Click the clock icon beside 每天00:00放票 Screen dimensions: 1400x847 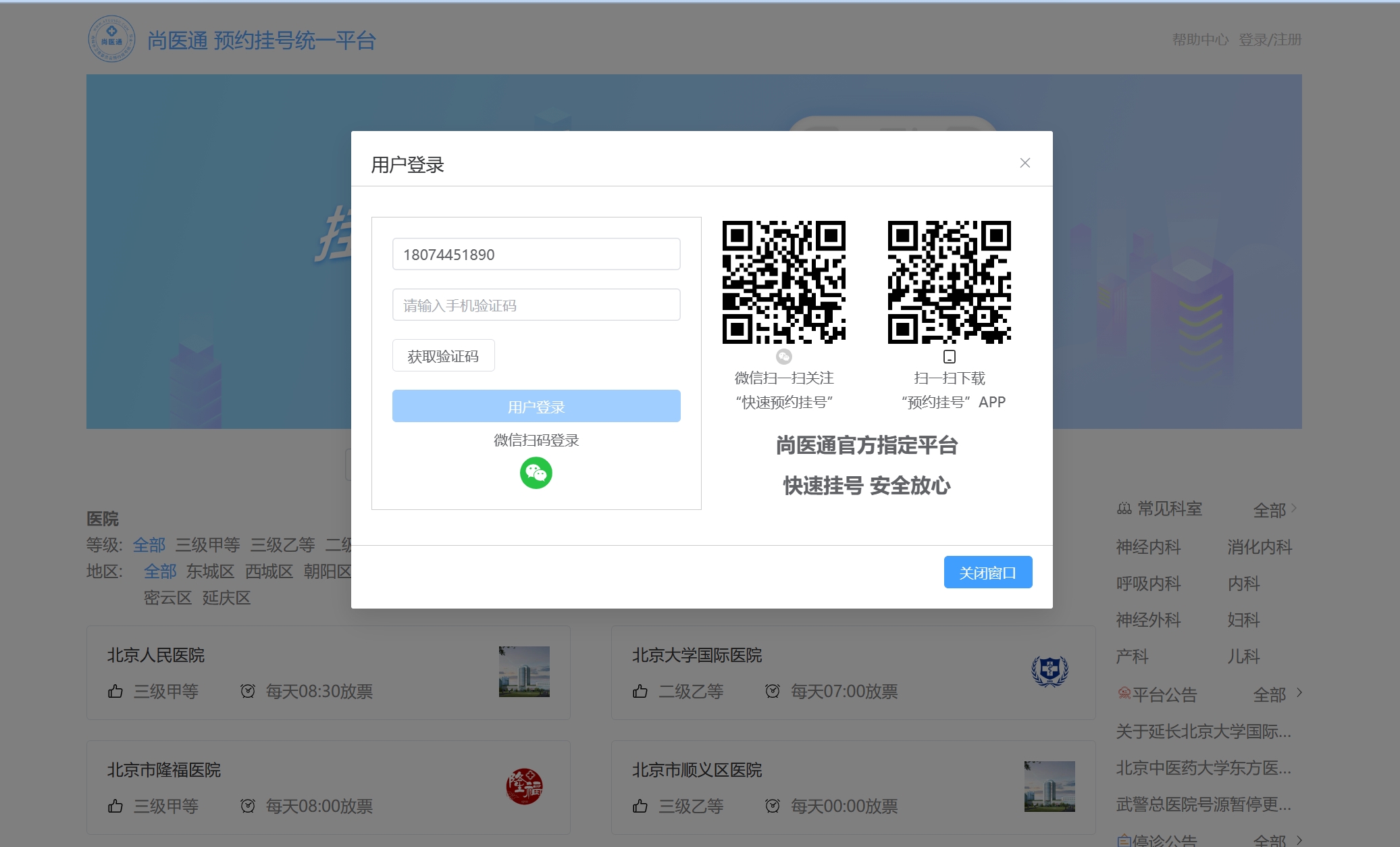tap(773, 806)
